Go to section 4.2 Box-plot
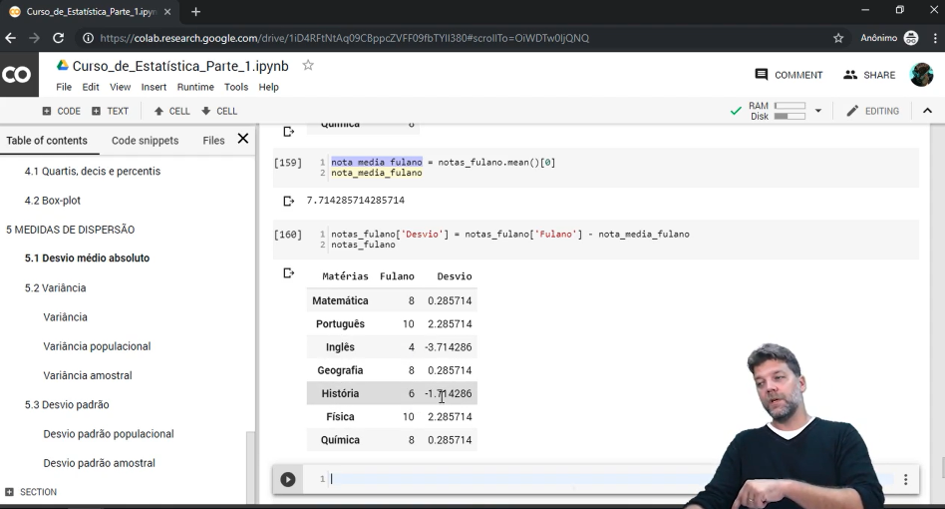 coord(52,201)
